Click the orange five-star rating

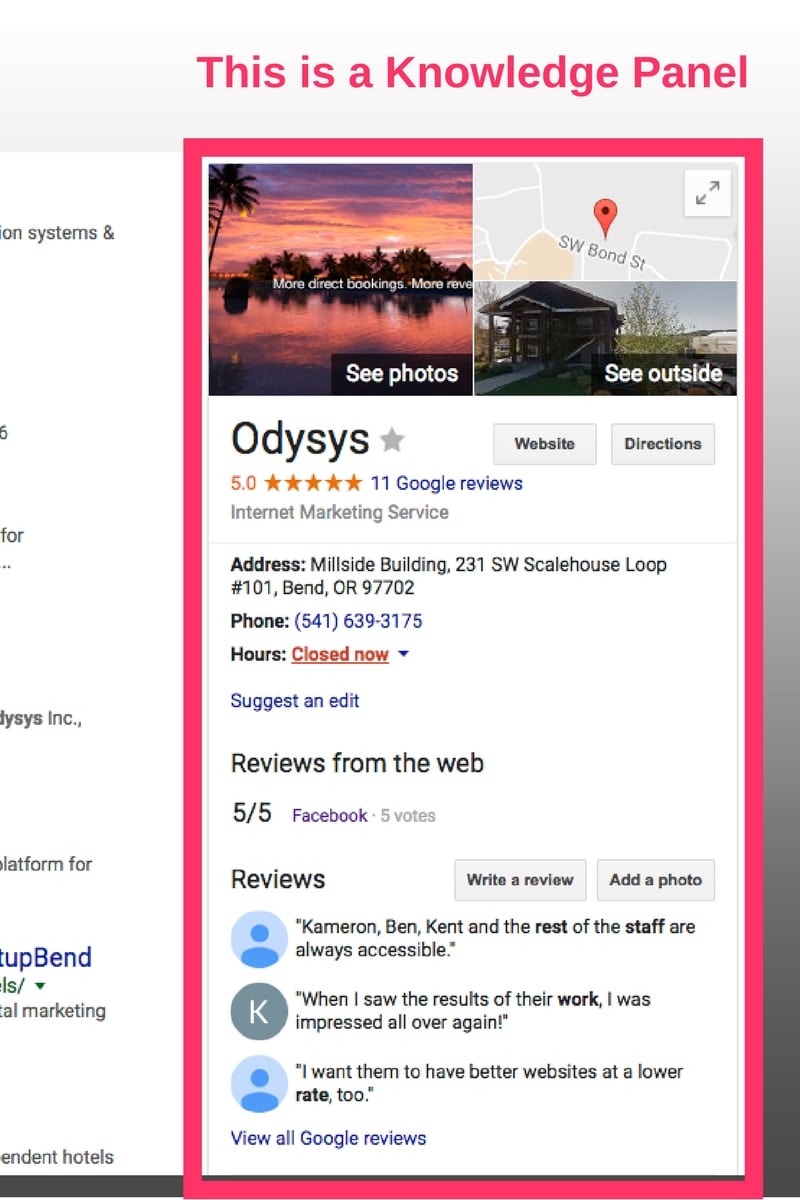313,483
